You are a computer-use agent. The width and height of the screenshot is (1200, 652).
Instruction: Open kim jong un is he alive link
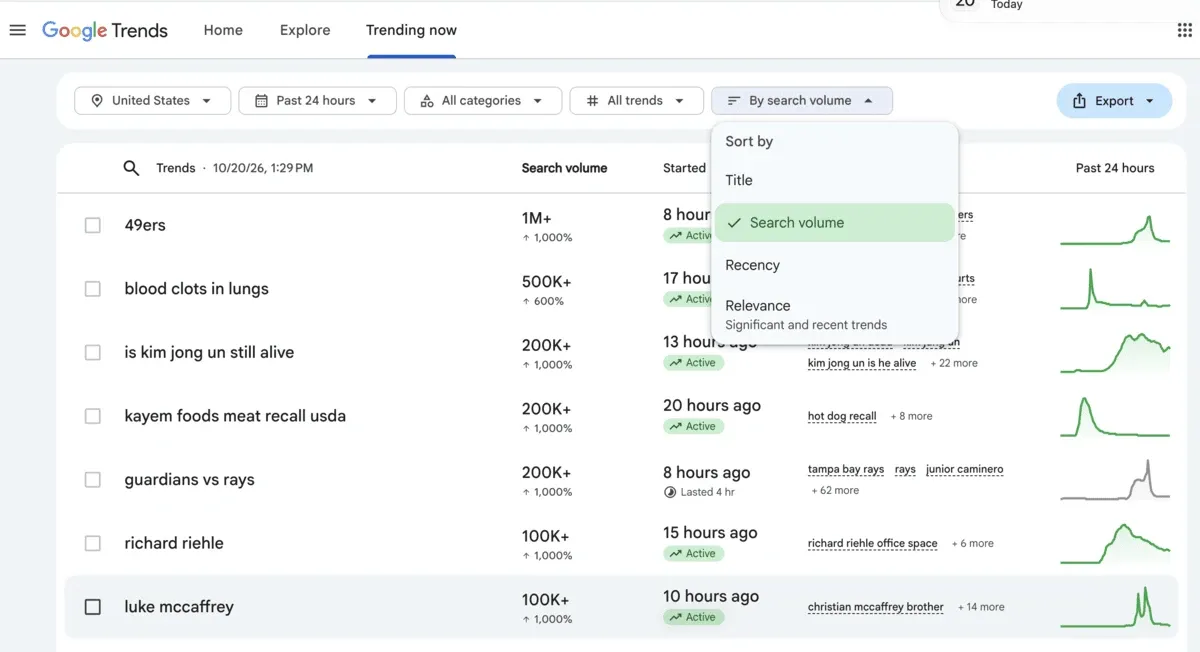pos(862,363)
